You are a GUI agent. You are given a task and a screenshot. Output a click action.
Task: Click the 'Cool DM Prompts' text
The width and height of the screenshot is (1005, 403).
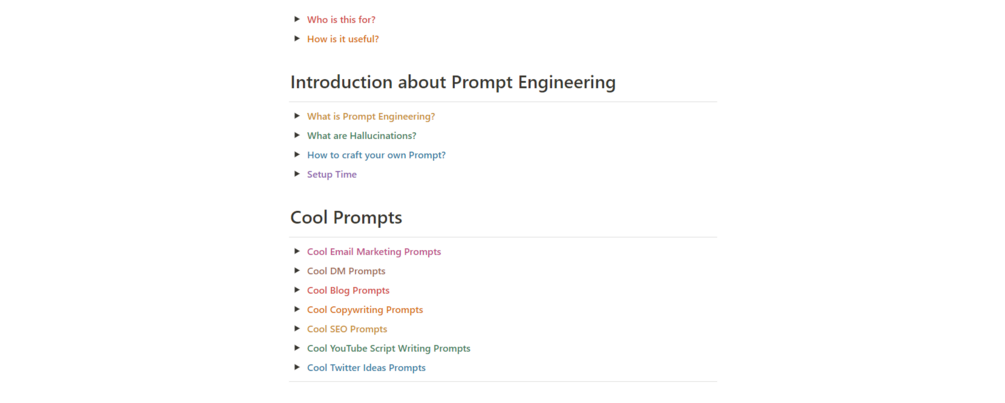pyautogui.click(x=346, y=271)
